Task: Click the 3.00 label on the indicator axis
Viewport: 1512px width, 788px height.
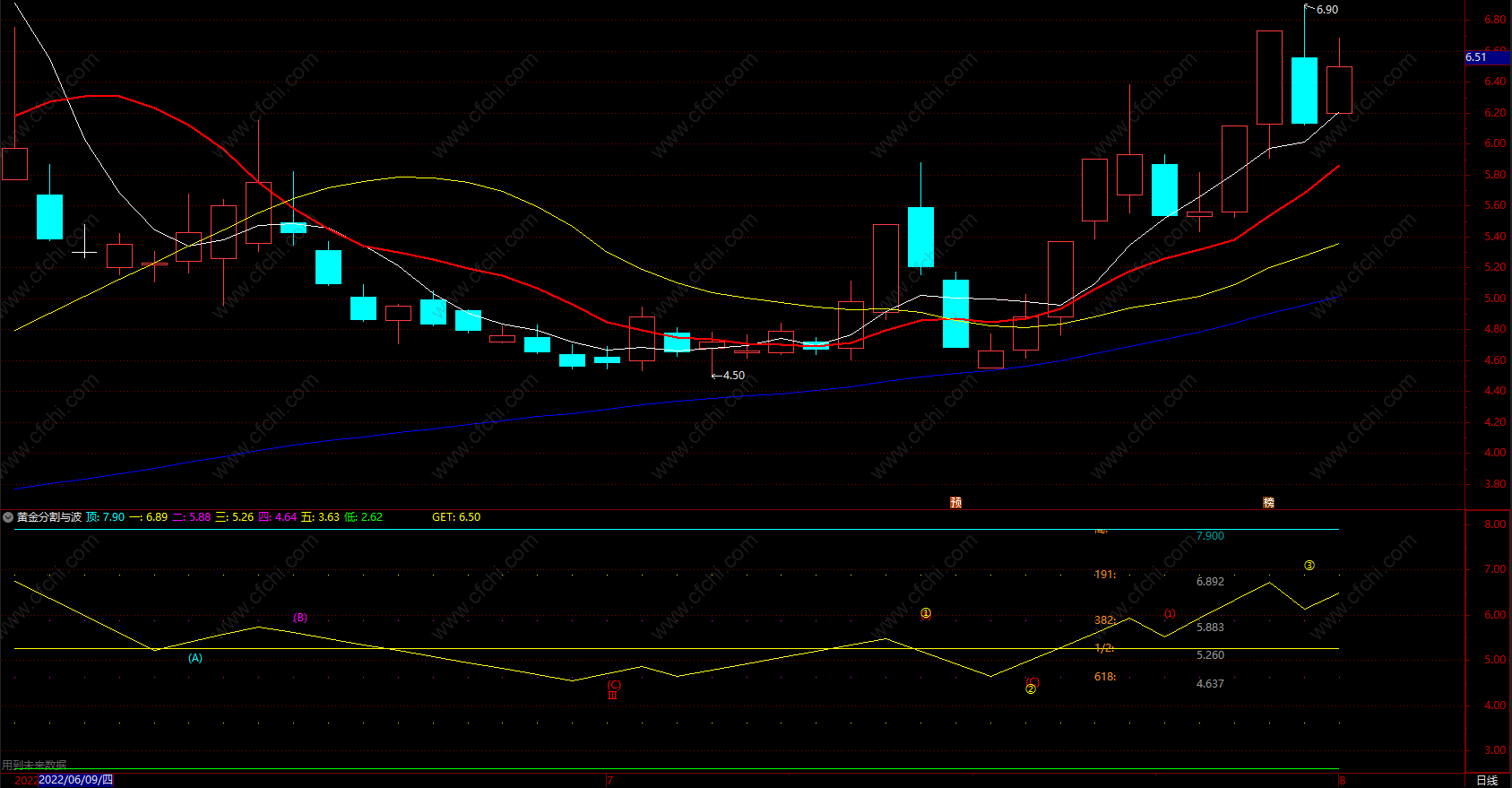Action: point(1495,750)
